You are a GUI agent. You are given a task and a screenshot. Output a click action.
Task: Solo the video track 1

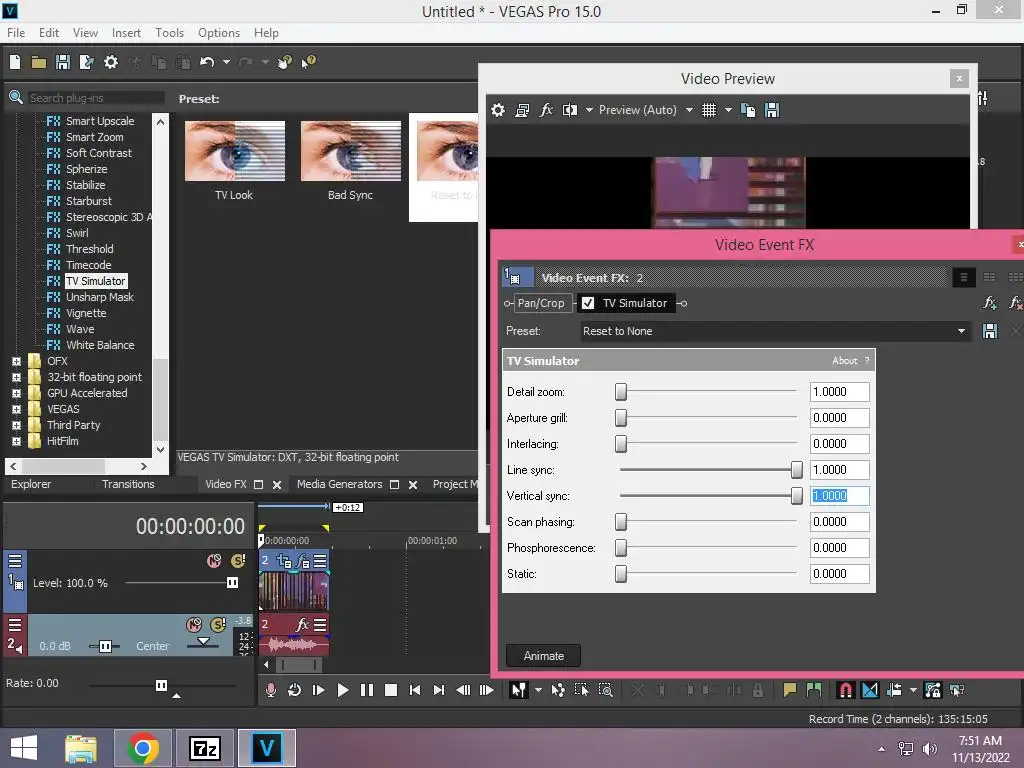238,560
